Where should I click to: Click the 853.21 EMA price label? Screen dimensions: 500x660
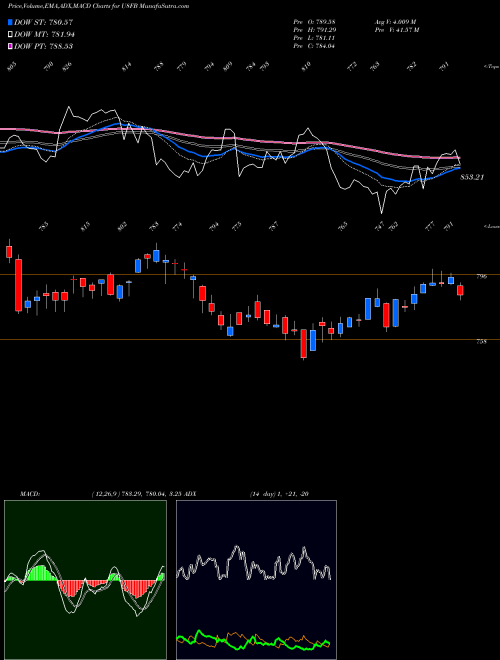(472, 177)
